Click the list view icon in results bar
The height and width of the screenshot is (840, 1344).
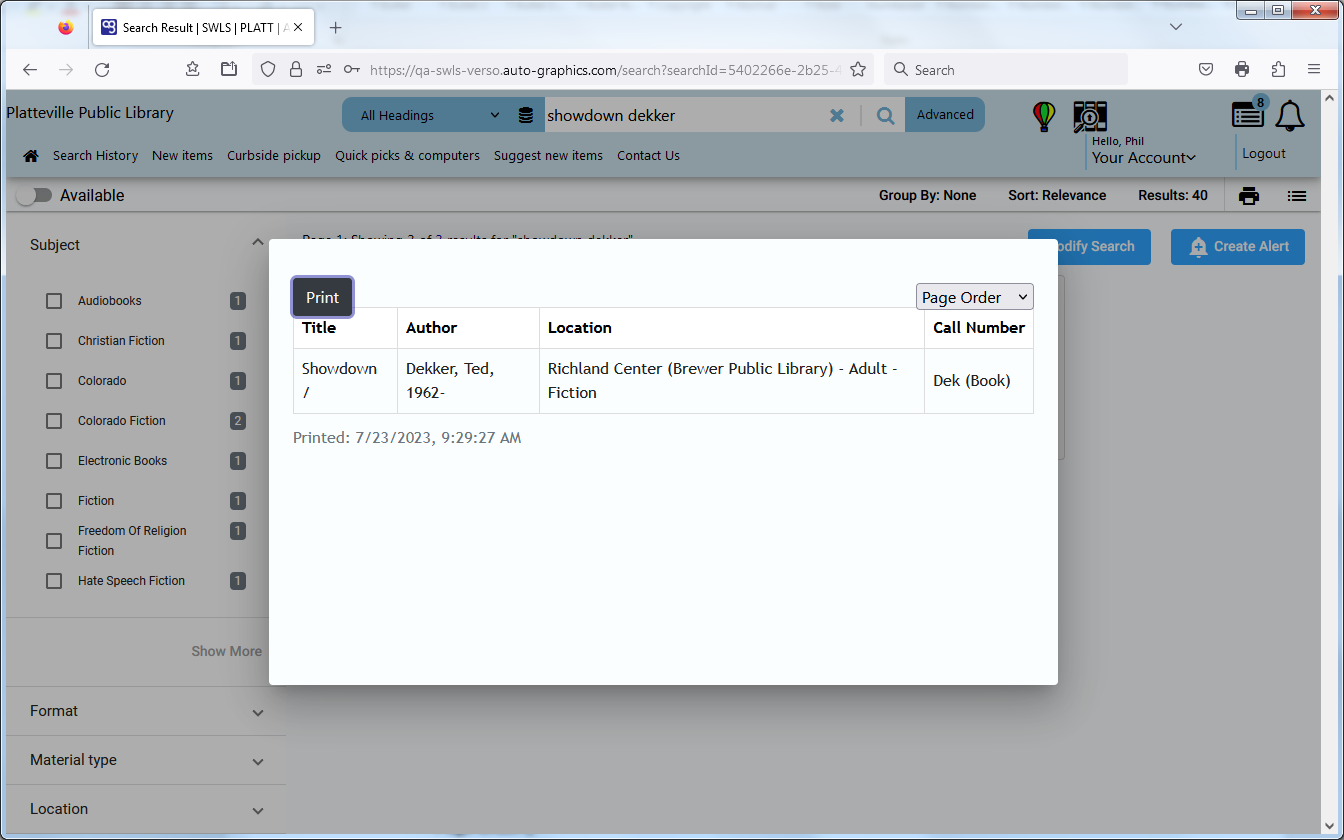(1297, 196)
